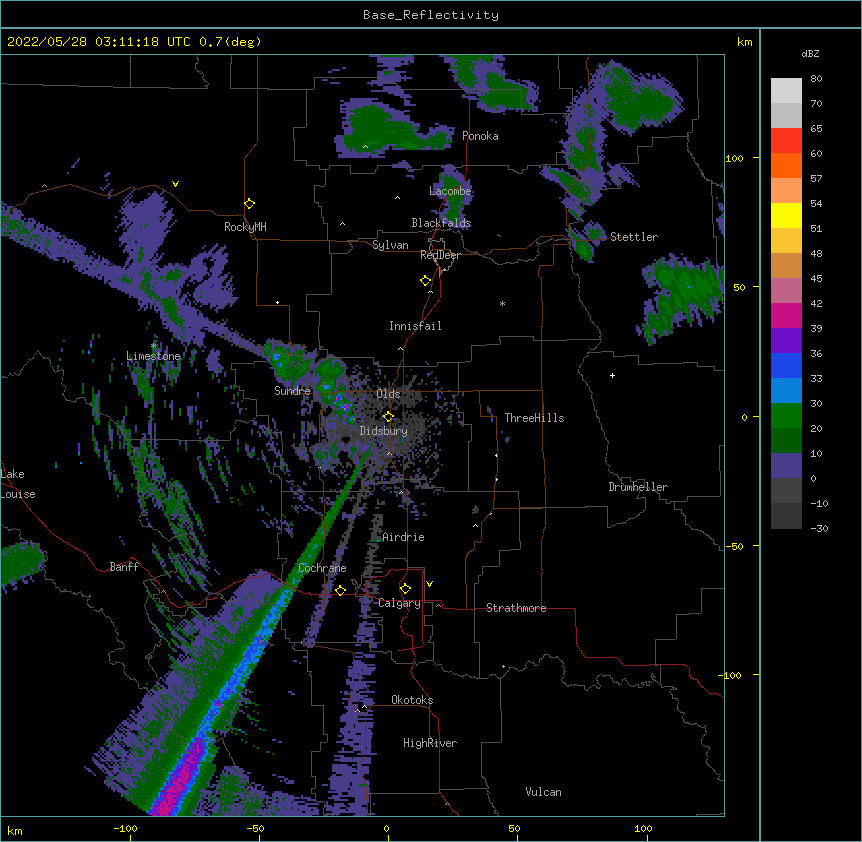Click the Stettler city label

634,237
